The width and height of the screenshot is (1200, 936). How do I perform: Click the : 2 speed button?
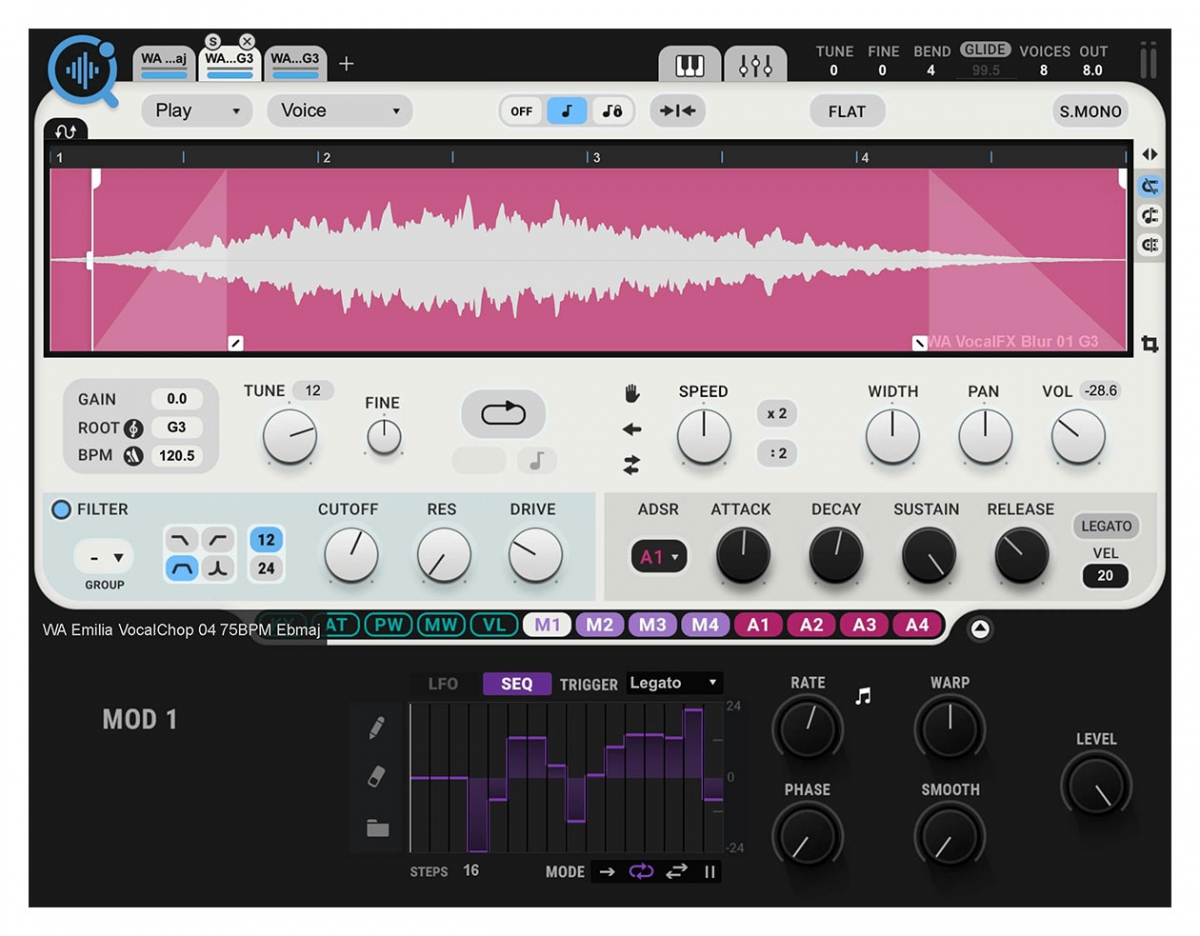point(777,453)
